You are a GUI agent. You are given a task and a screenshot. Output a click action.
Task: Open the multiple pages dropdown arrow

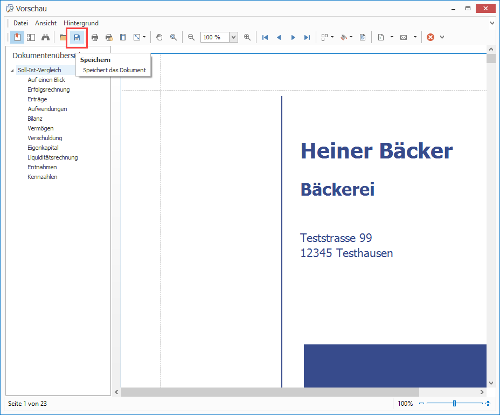point(332,37)
